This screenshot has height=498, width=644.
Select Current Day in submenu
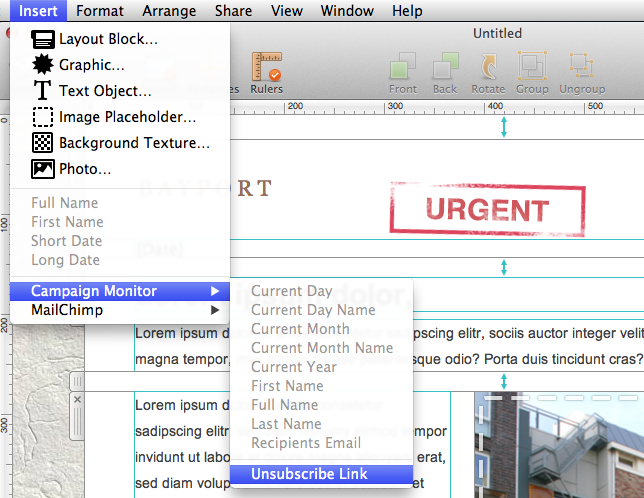pos(322,291)
